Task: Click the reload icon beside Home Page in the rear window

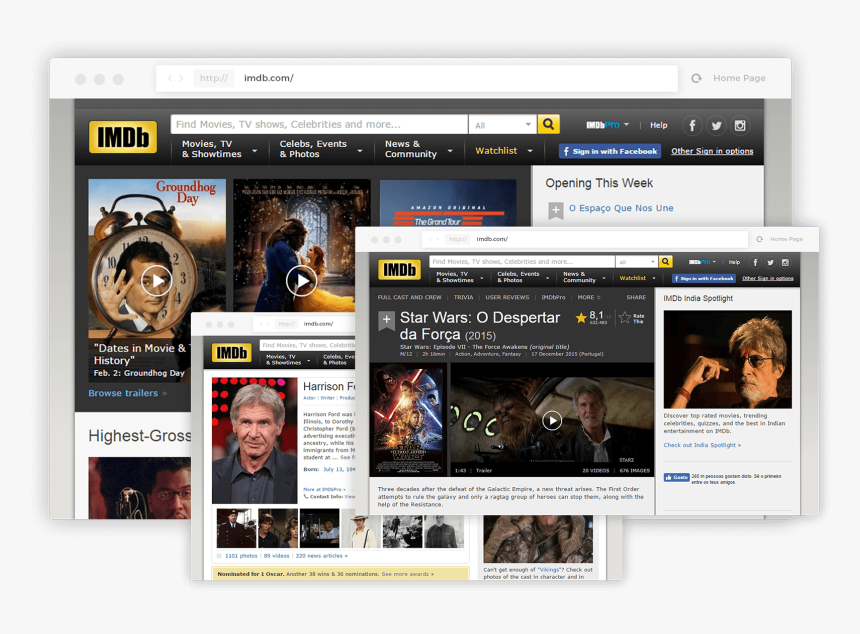Action: click(696, 78)
